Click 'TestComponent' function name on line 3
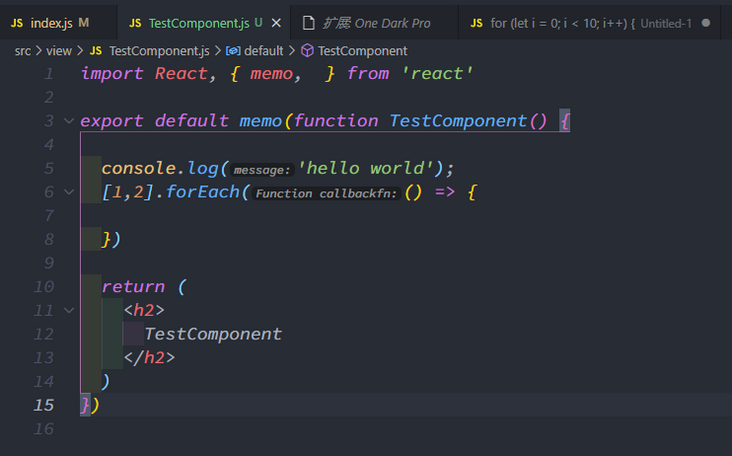The width and height of the screenshot is (732, 456). coord(458,121)
